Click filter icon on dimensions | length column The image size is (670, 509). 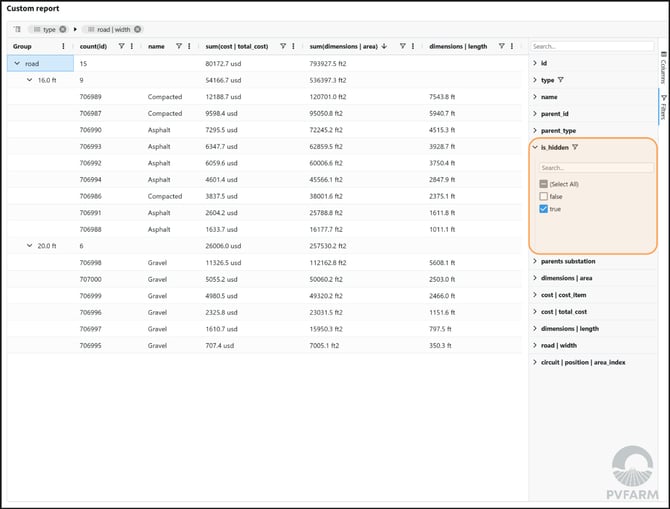(x=501, y=46)
